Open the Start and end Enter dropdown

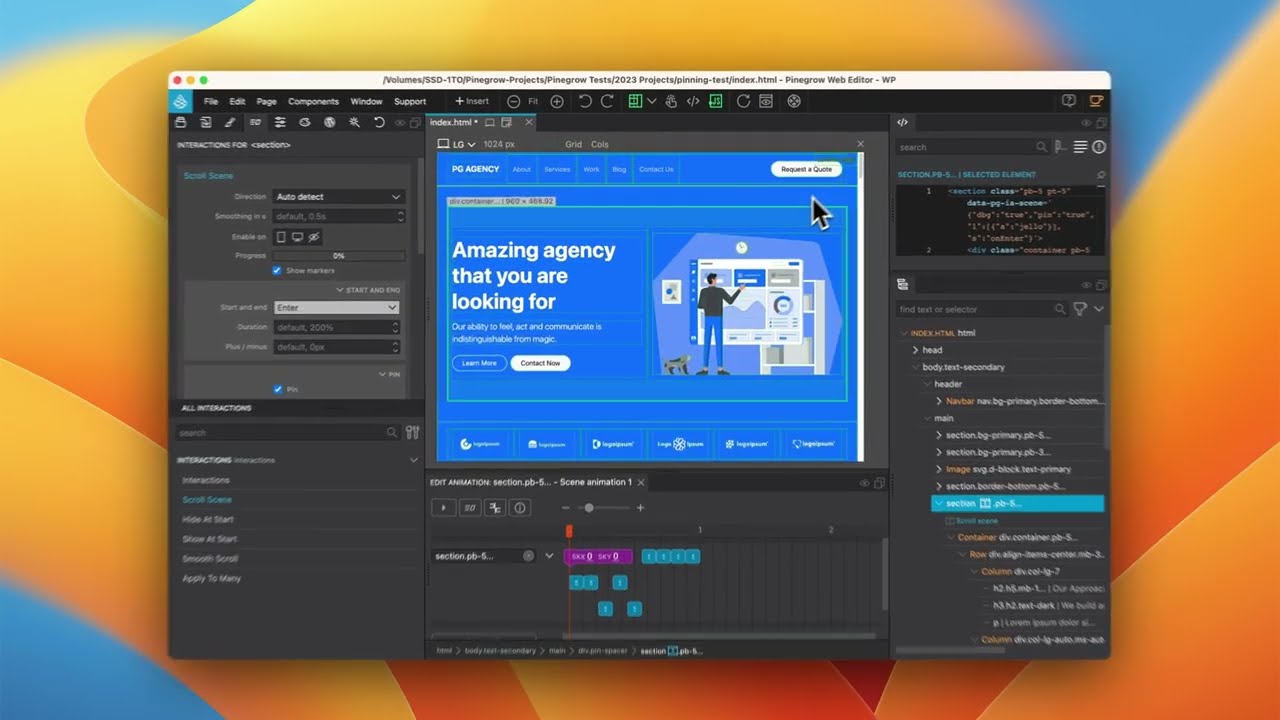click(x=337, y=308)
